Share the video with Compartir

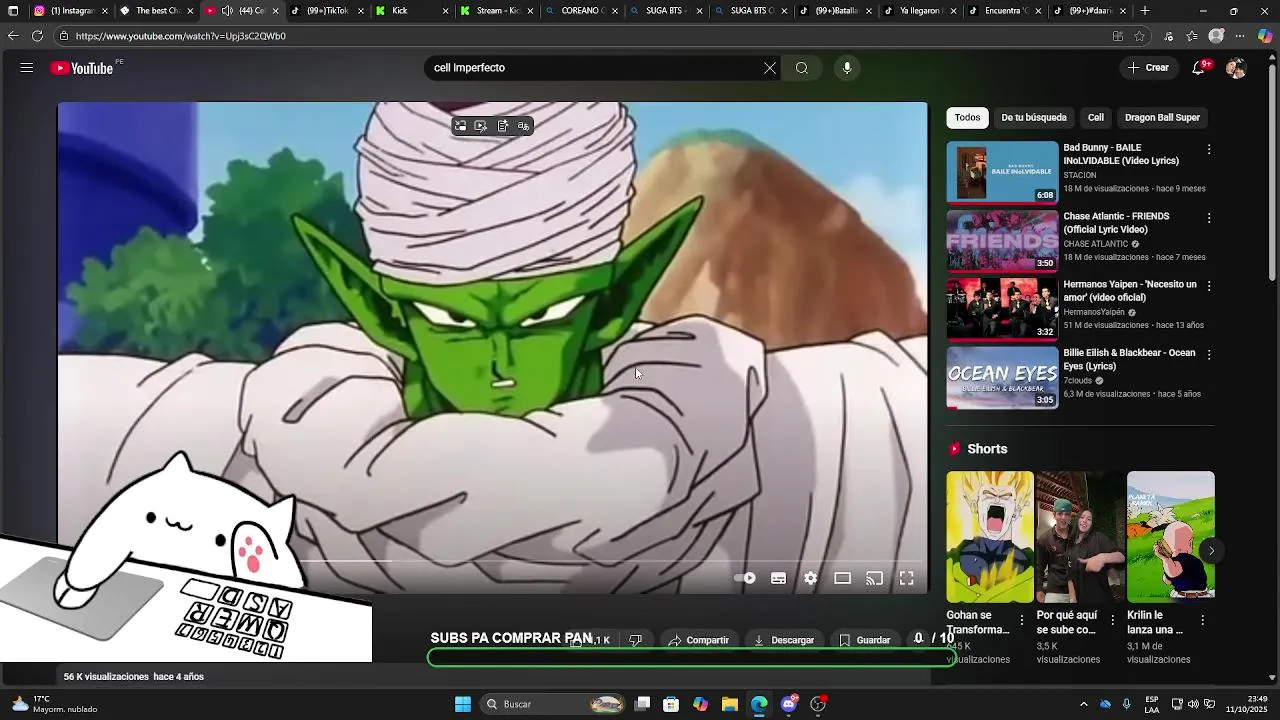(x=698, y=640)
